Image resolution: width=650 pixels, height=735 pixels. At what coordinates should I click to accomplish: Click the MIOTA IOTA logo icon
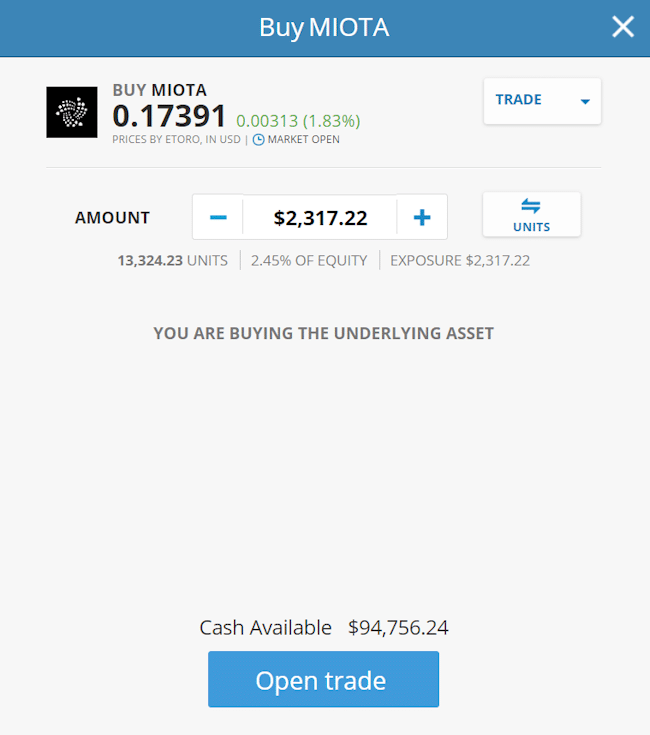tap(72, 112)
